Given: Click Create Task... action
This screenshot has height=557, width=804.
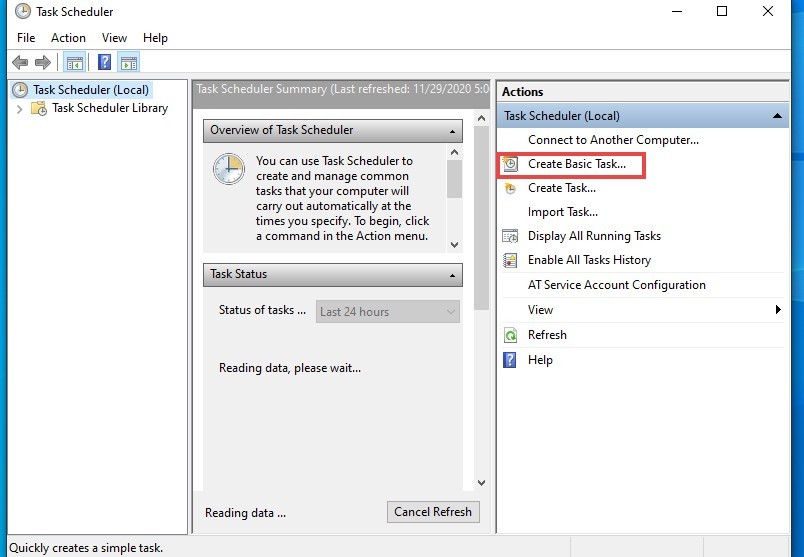Looking at the screenshot, I should point(562,188).
